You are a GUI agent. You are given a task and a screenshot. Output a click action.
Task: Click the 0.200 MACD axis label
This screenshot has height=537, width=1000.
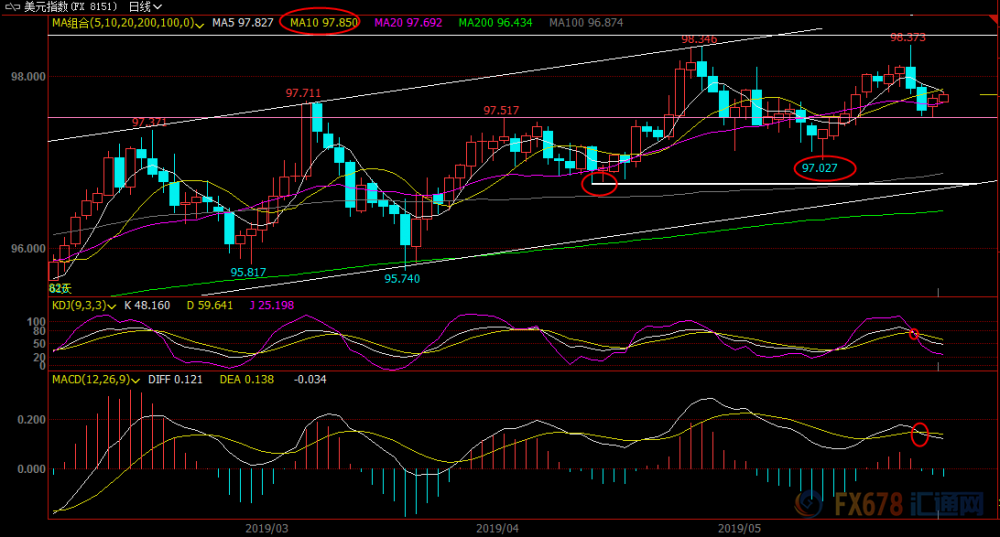(31, 420)
